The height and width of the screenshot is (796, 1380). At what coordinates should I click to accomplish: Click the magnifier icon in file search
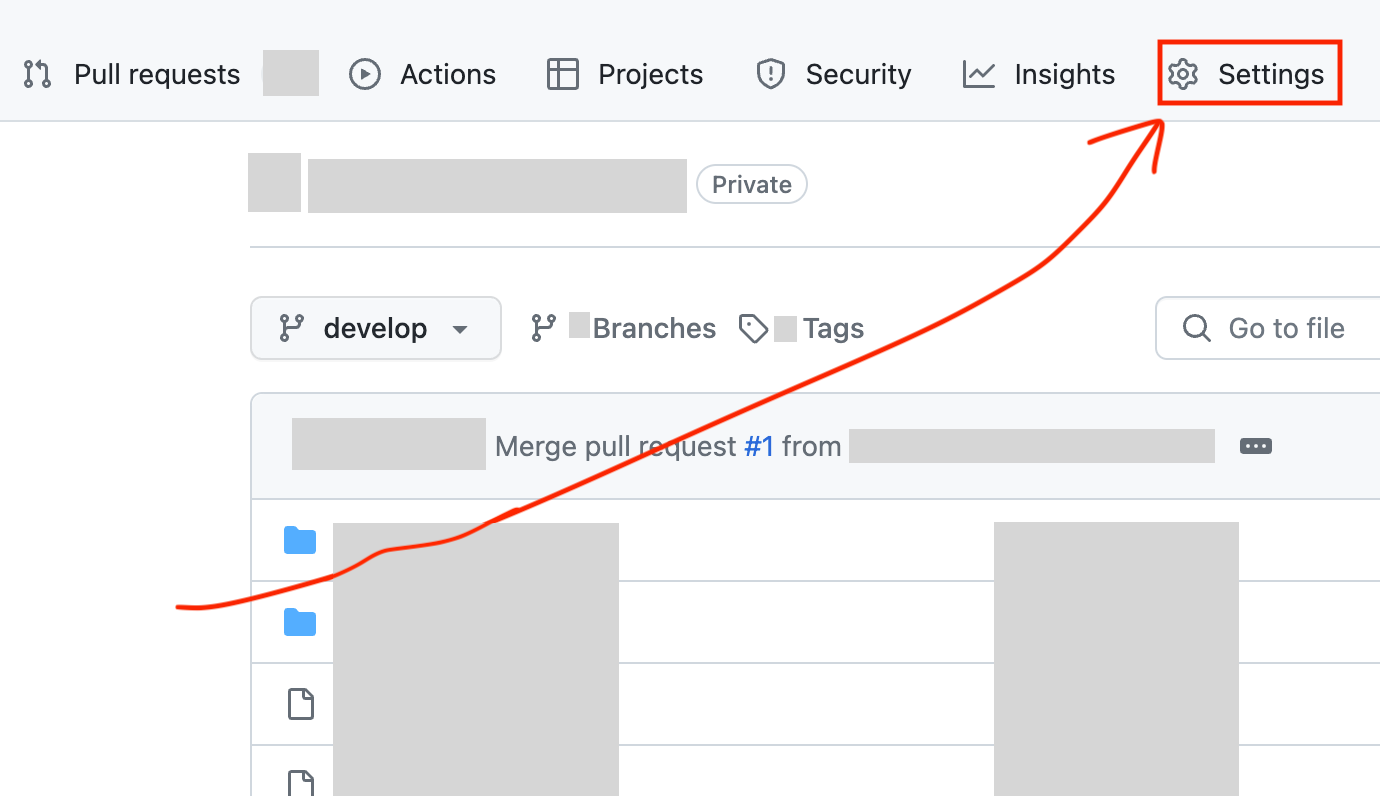[x=1196, y=328]
